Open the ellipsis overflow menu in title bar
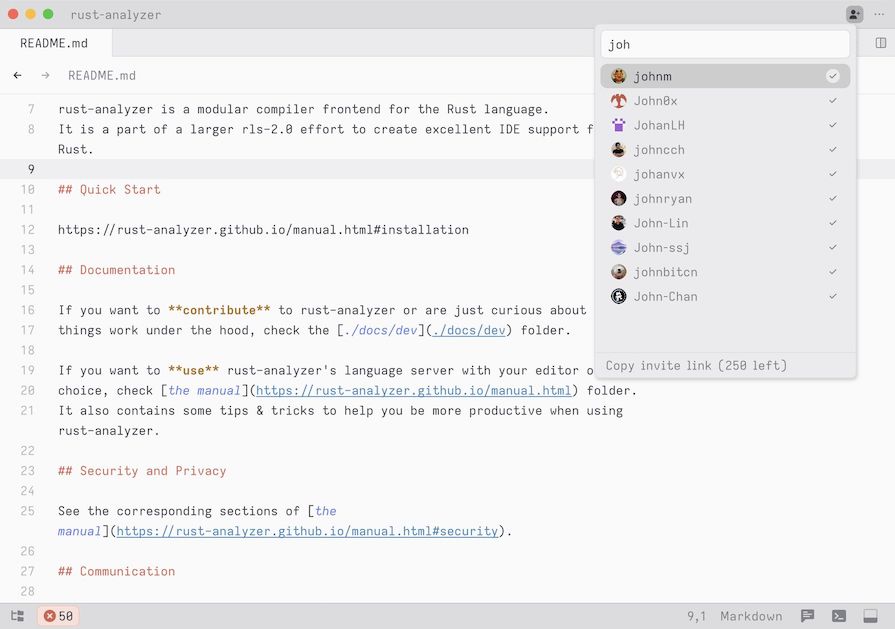Viewport: 895px width, 629px height. coord(879,14)
